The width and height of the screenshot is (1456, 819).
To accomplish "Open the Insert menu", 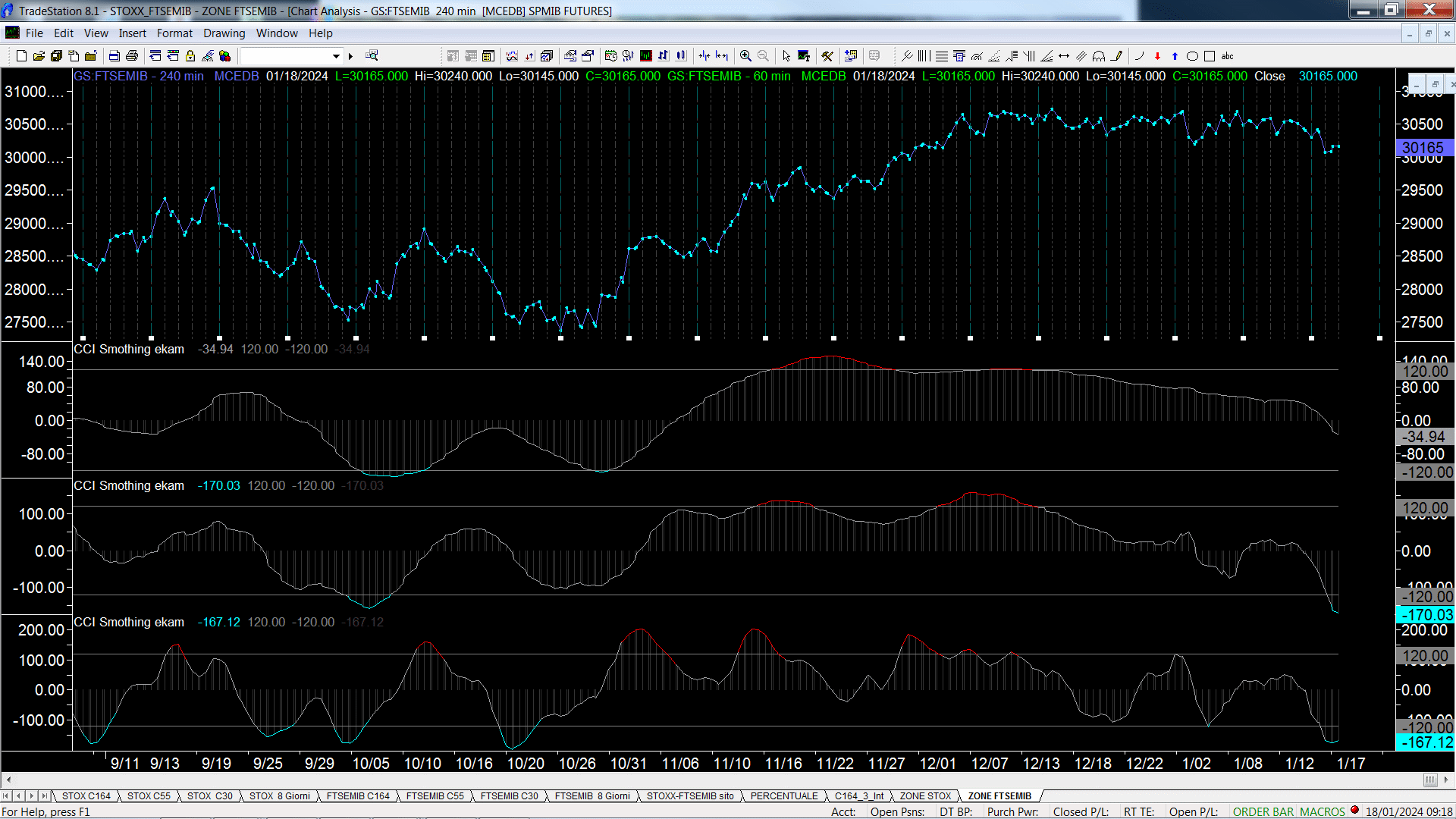I will [132, 33].
